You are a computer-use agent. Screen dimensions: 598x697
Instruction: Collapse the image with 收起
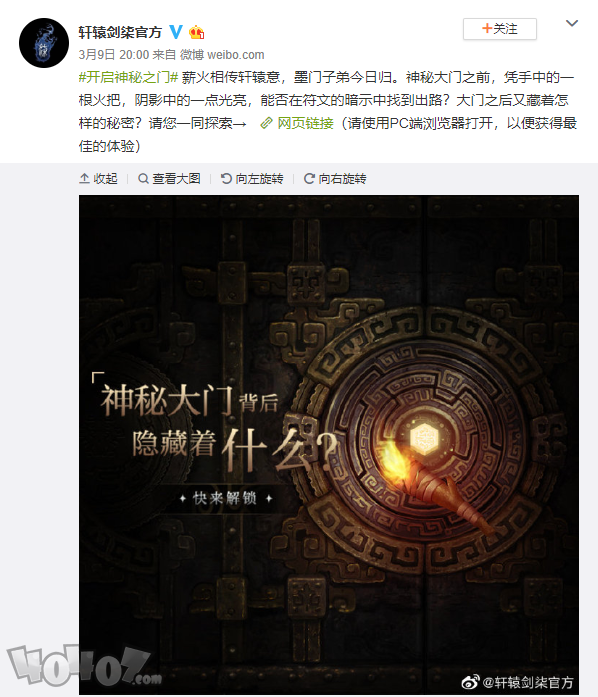pos(98,179)
